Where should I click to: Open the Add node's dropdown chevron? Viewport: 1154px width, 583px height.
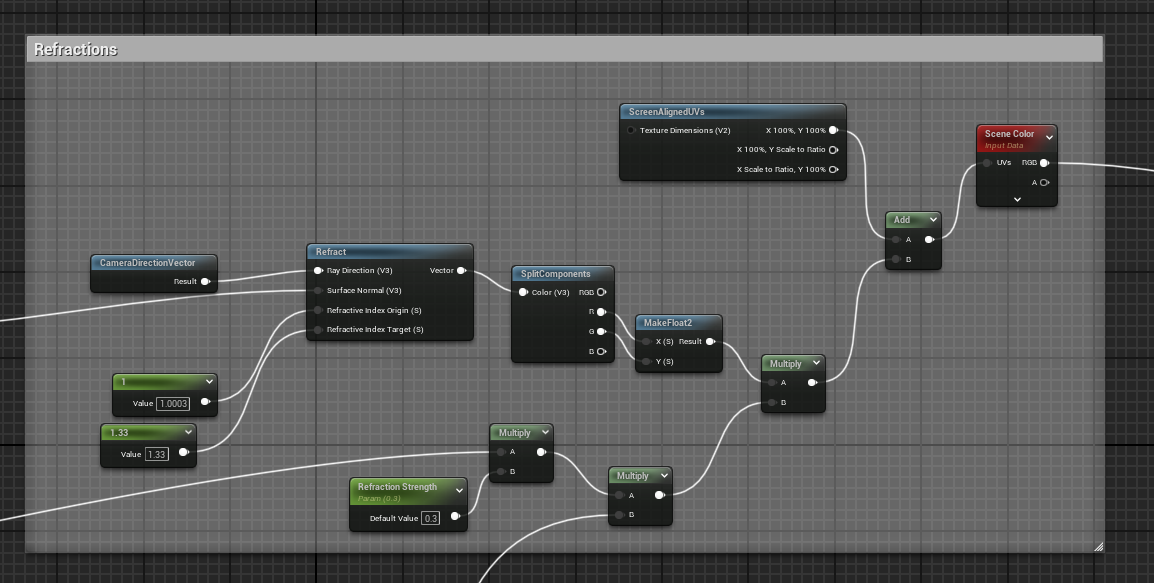pyautogui.click(x=932, y=220)
